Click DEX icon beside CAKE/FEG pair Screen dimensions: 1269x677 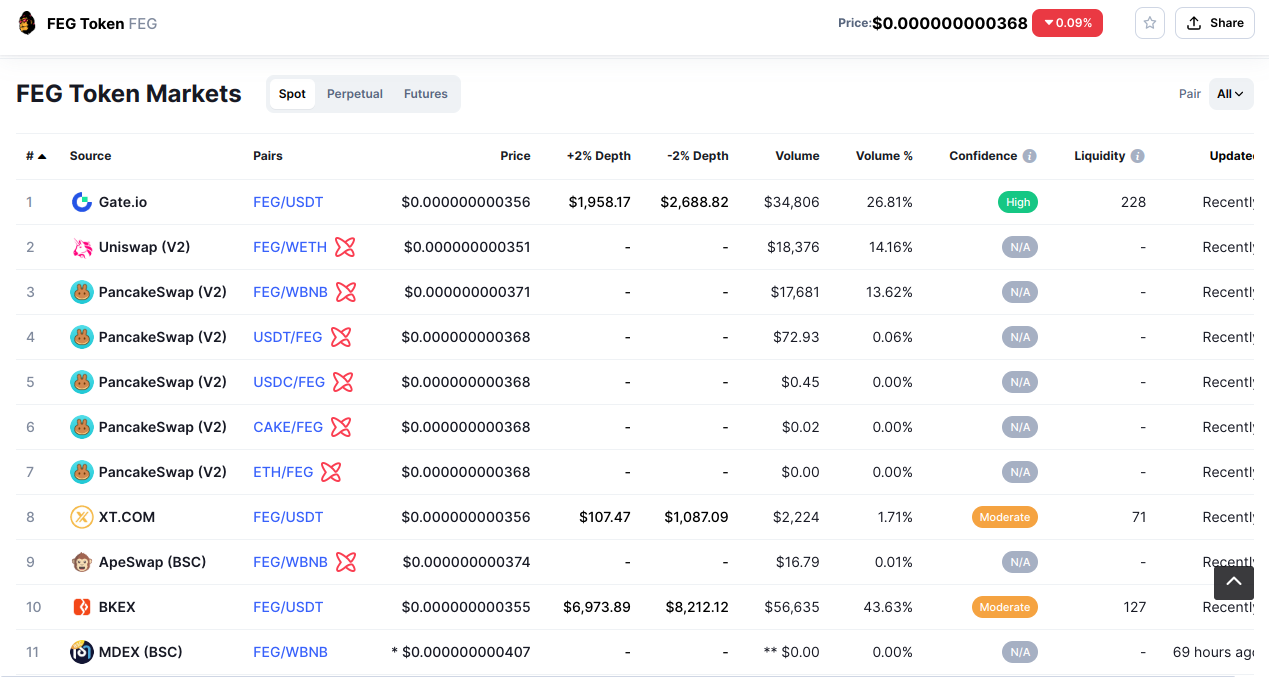click(x=341, y=427)
